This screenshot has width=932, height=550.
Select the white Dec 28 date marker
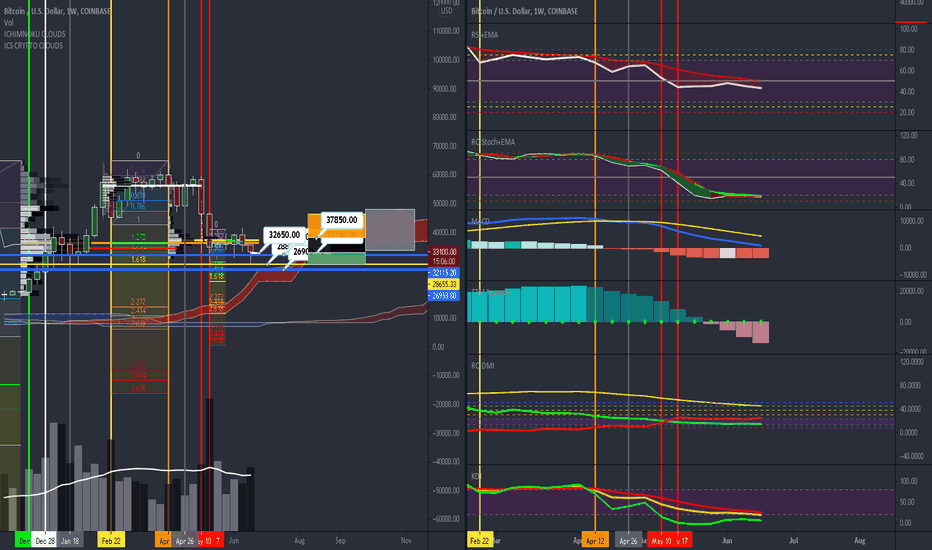pyautogui.click(x=45, y=540)
